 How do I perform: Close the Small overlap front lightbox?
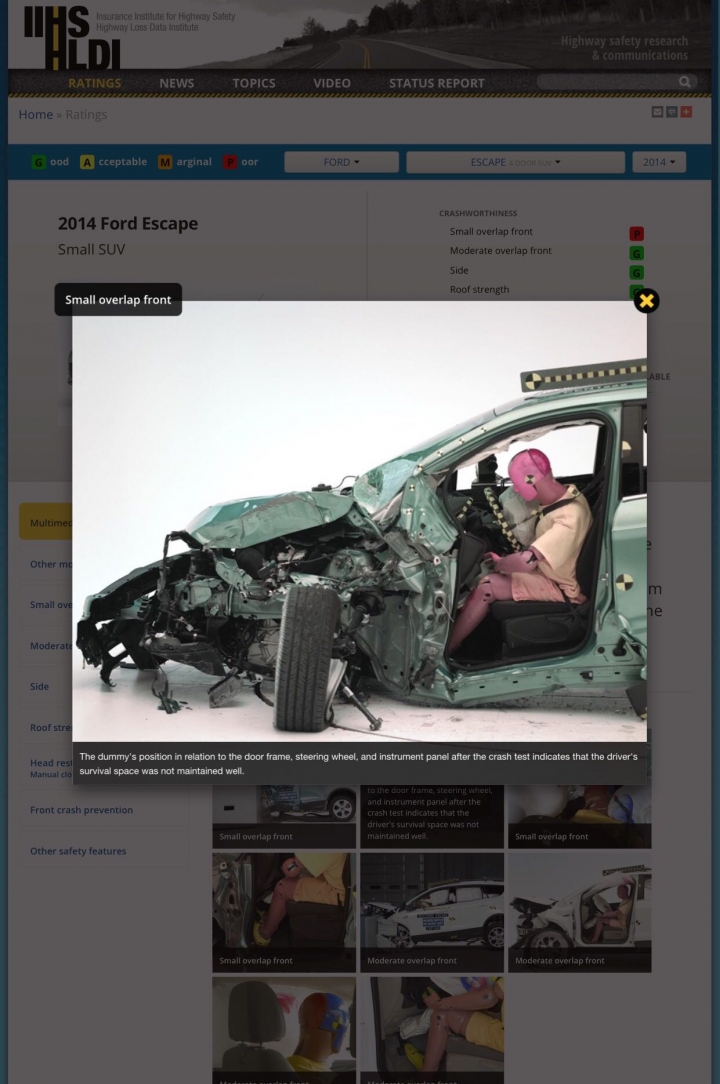pos(646,301)
